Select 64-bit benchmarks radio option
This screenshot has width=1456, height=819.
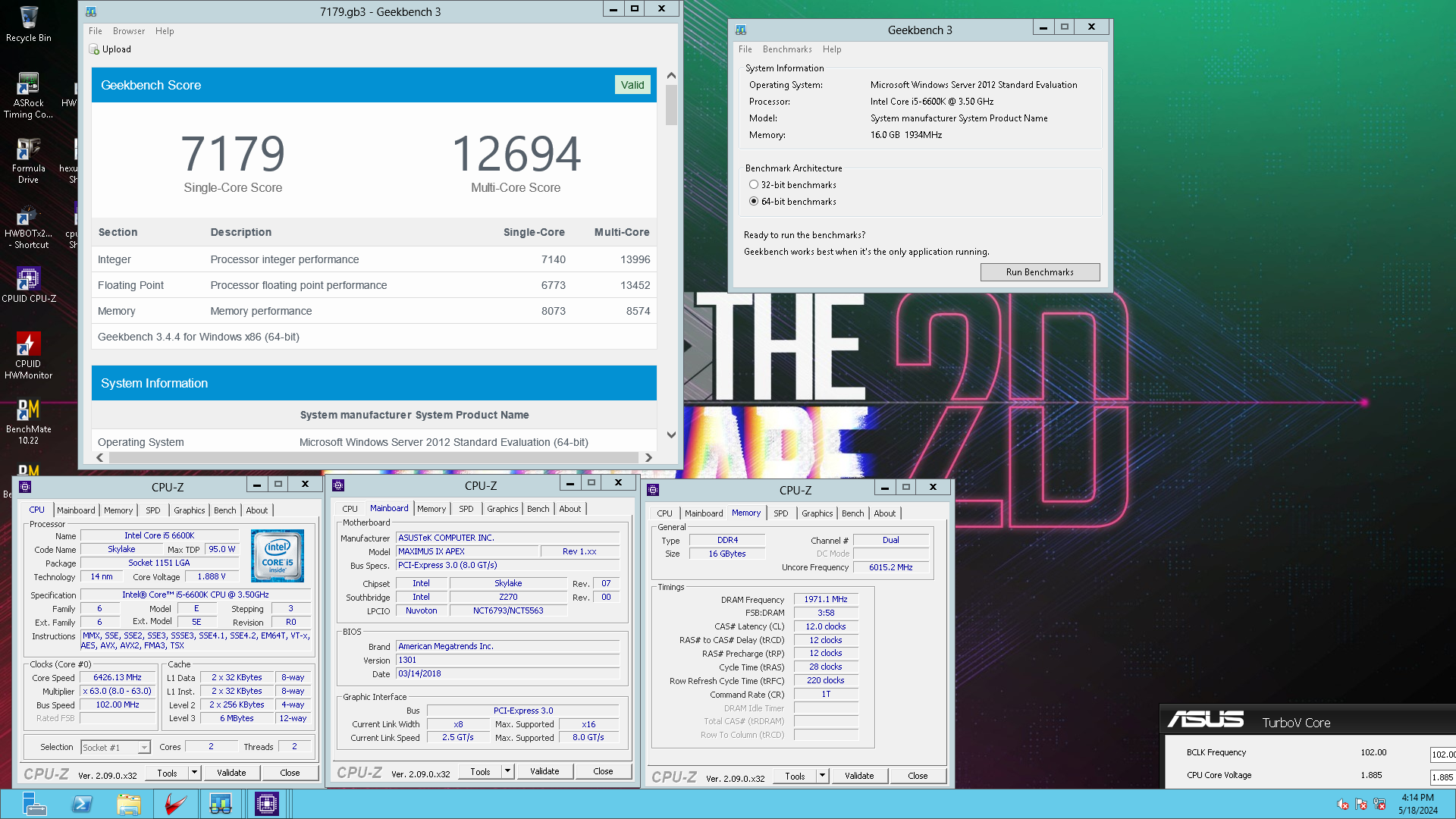[753, 202]
